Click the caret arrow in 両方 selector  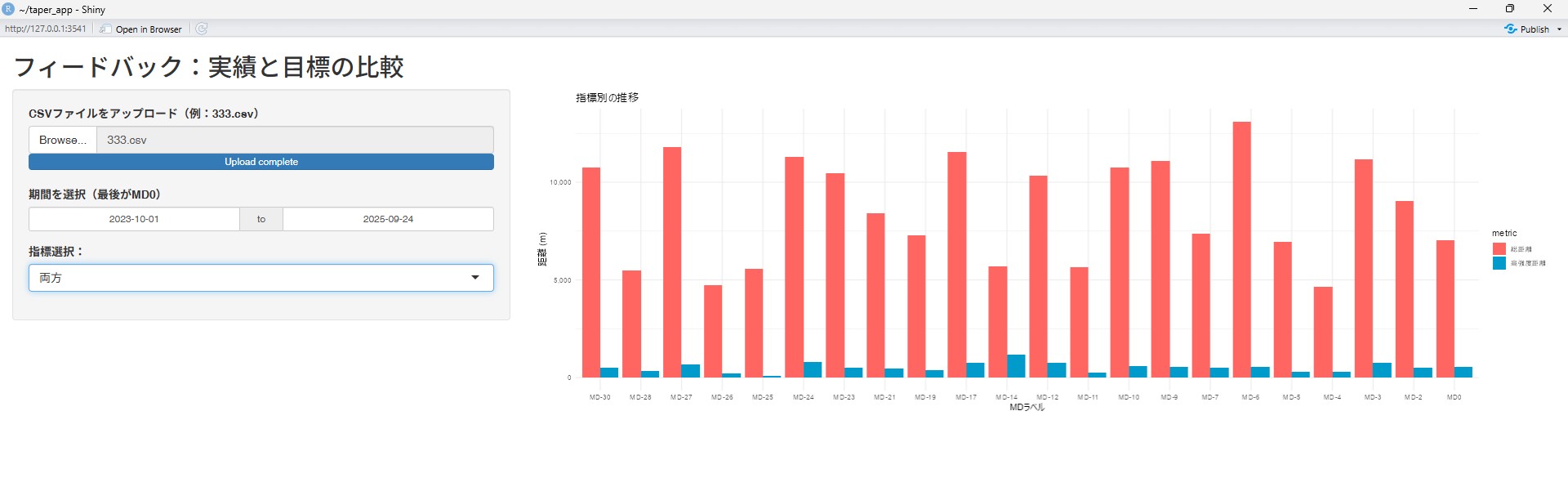[x=475, y=278]
